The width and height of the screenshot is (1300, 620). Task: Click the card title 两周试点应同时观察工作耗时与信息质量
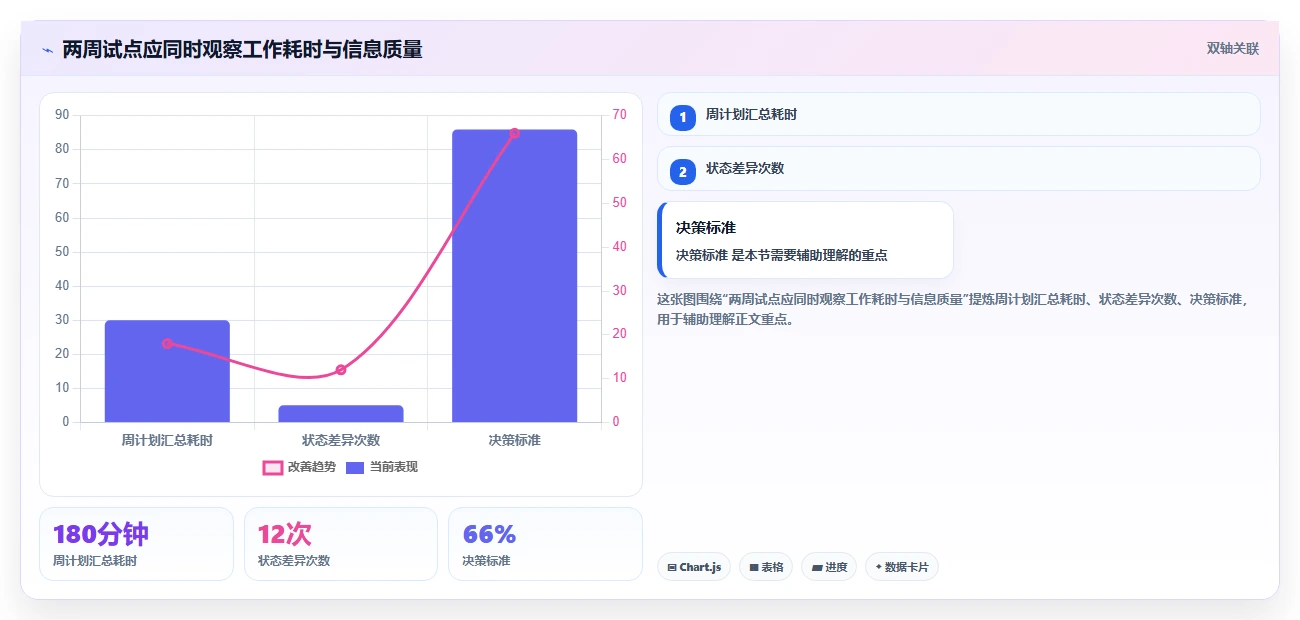point(242,49)
